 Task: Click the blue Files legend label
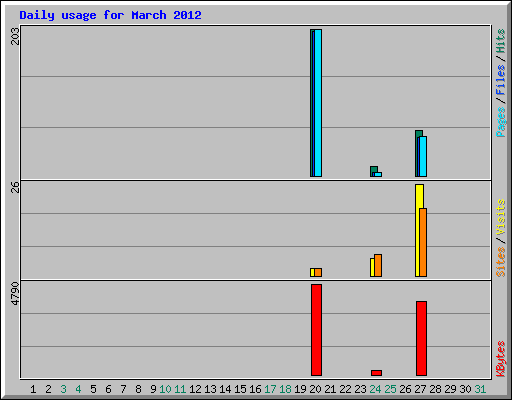(x=501, y=80)
